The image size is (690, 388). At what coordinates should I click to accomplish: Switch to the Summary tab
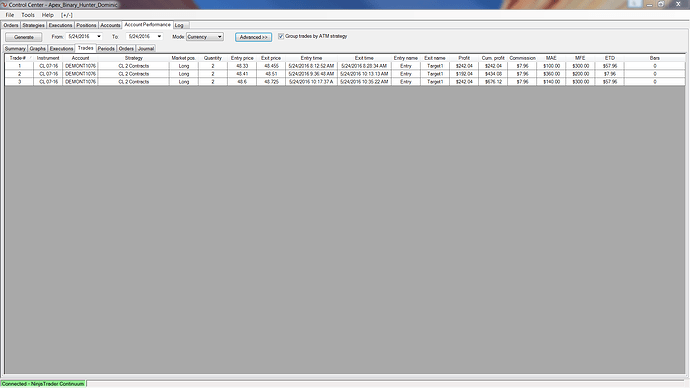point(15,49)
